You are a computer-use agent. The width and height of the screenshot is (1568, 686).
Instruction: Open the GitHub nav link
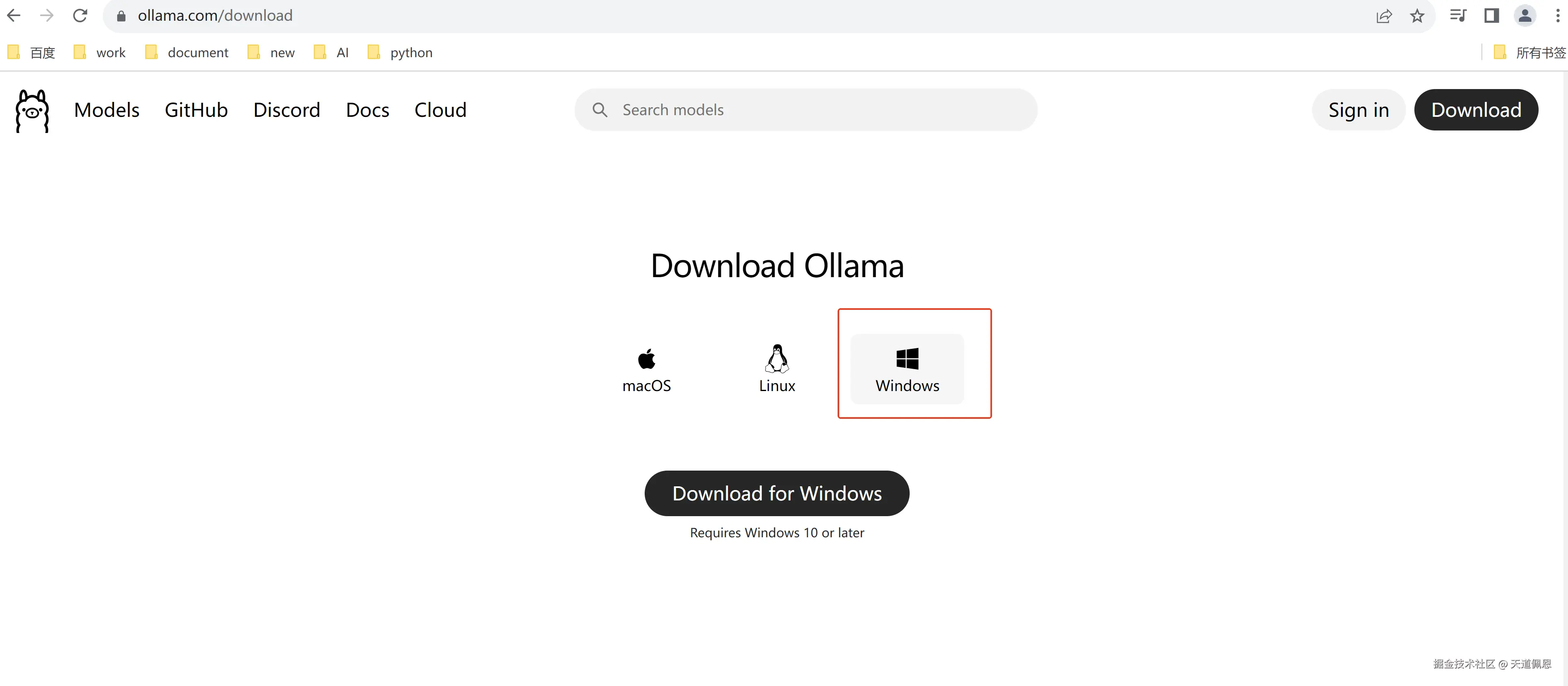(x=196, y=110)
